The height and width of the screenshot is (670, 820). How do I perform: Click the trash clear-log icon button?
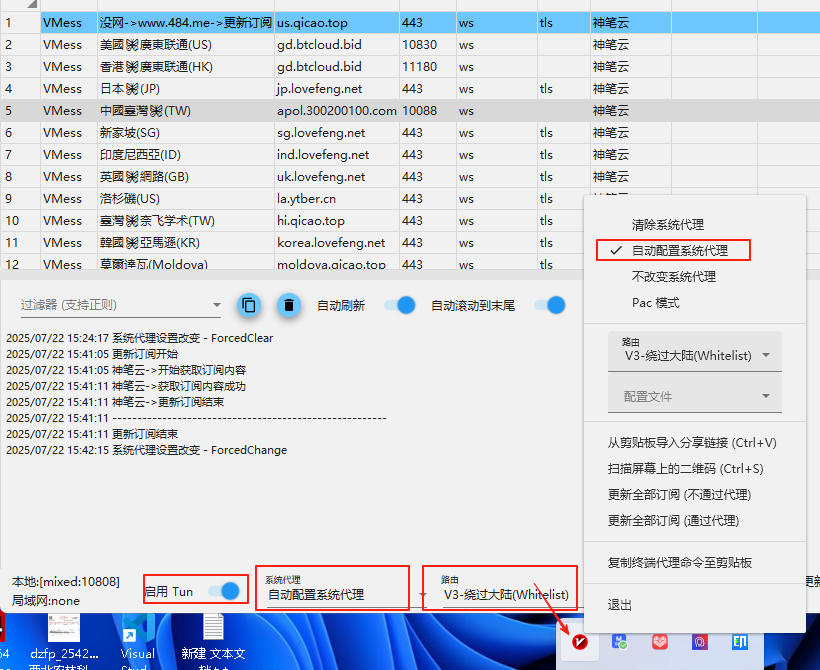(289, 305)
